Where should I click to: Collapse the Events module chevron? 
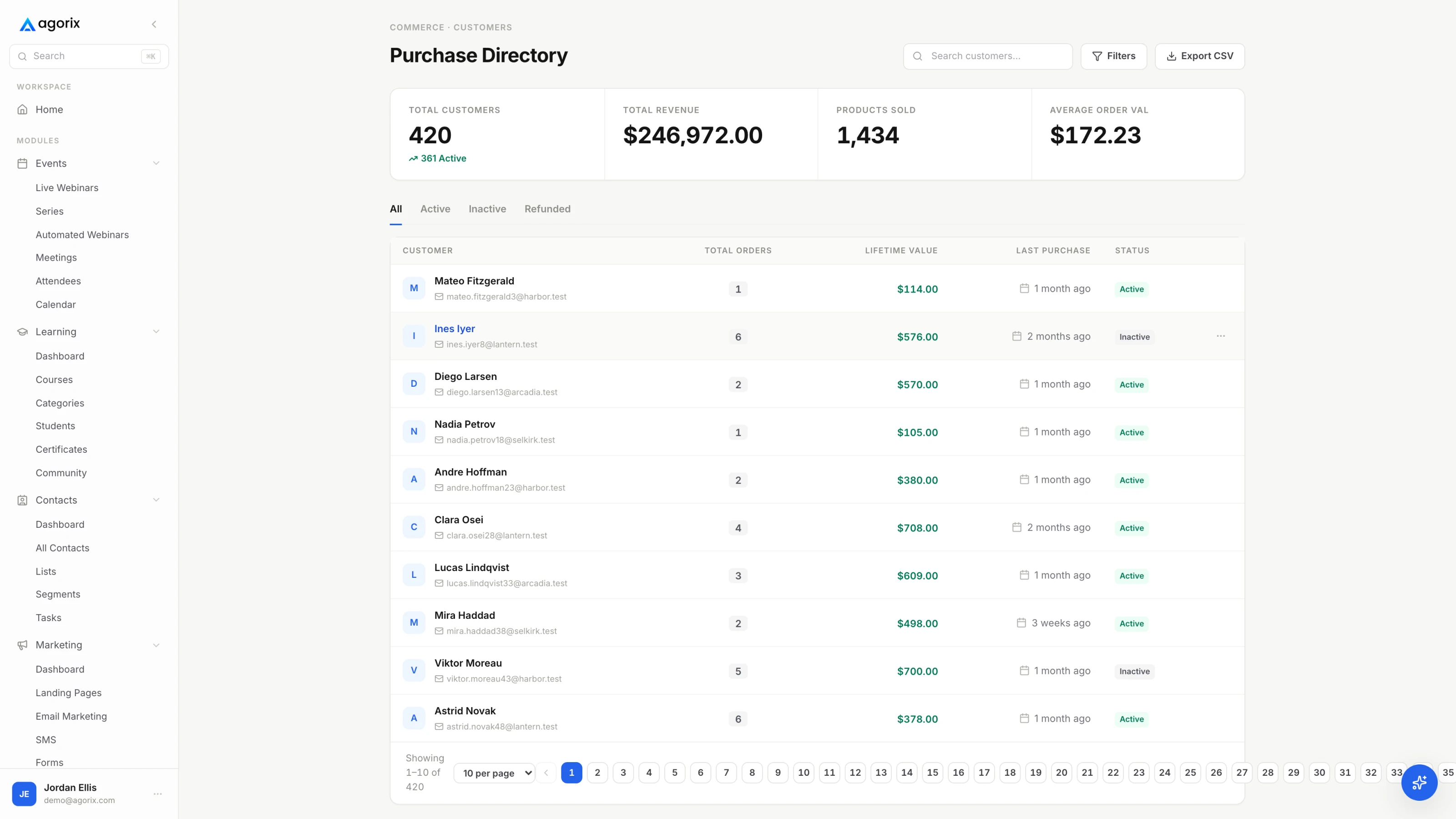(x=156, y=163)
